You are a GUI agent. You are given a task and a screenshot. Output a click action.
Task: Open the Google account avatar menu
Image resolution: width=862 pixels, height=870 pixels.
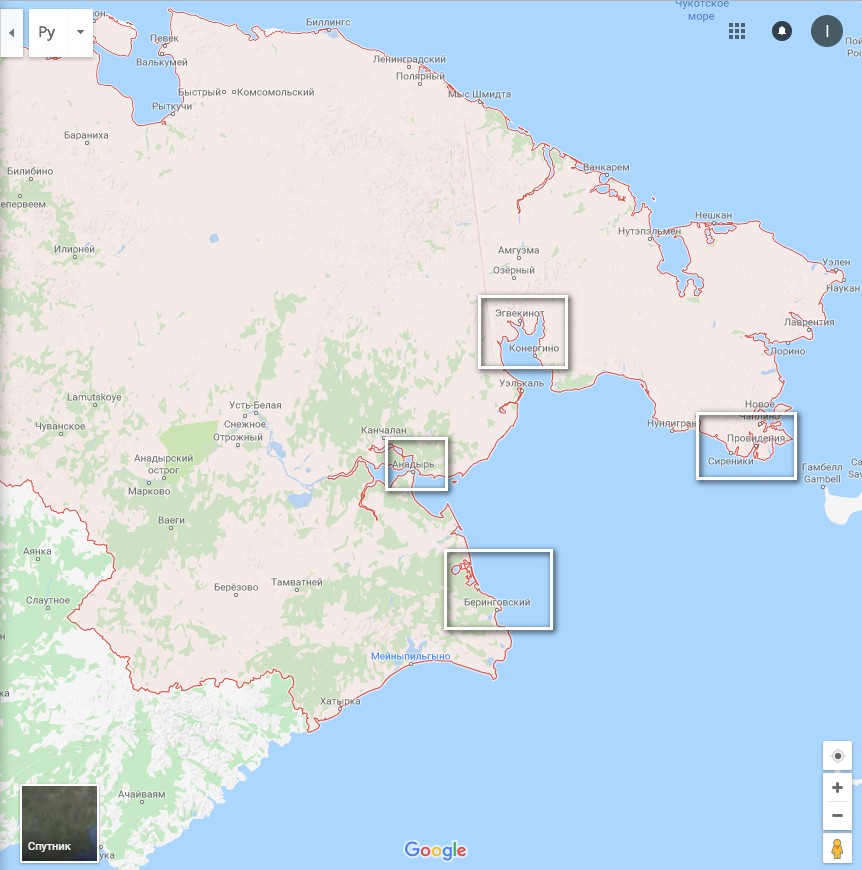(x=827, y=31)
